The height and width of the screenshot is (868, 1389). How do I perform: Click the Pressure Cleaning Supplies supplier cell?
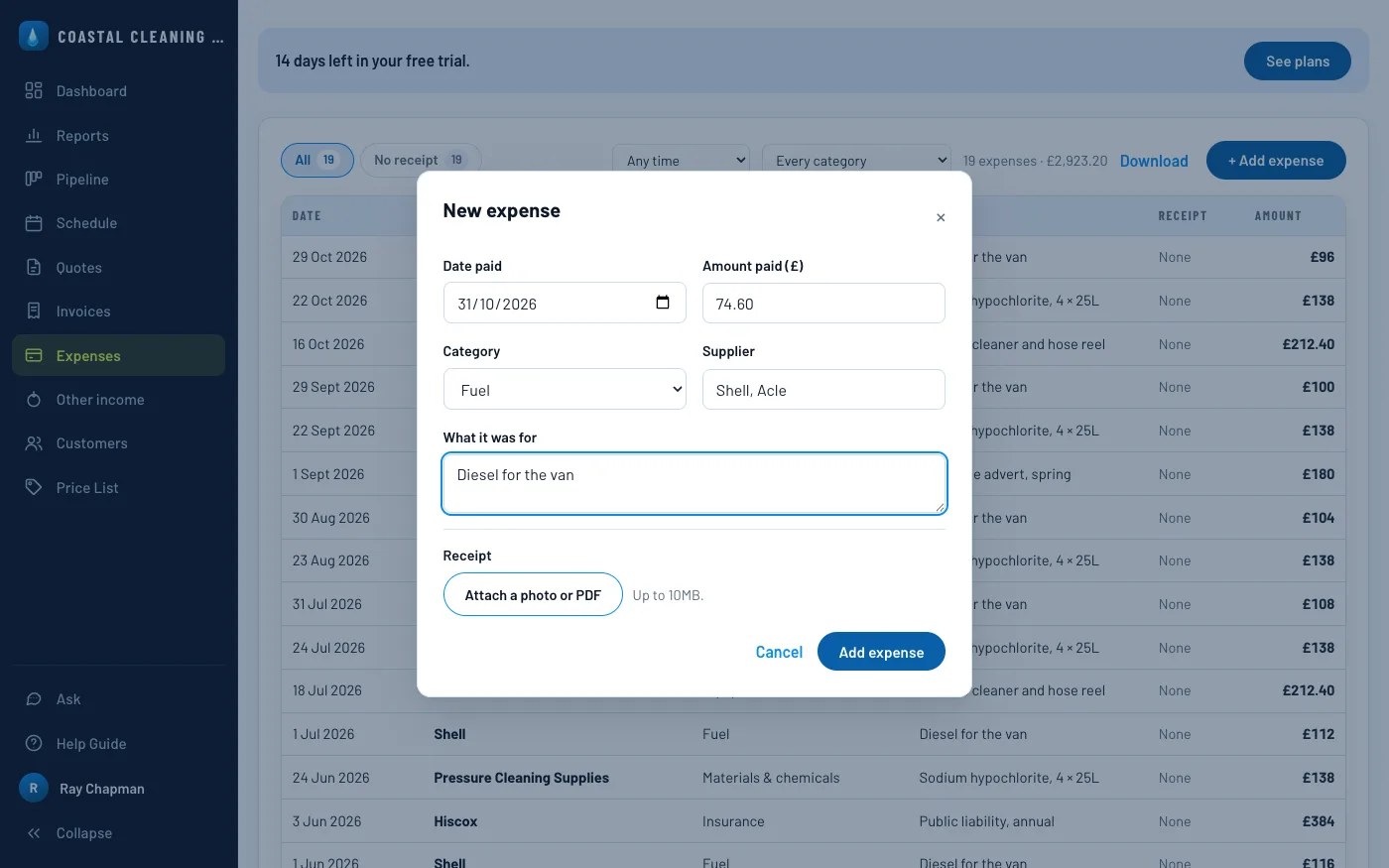point(521,778)
